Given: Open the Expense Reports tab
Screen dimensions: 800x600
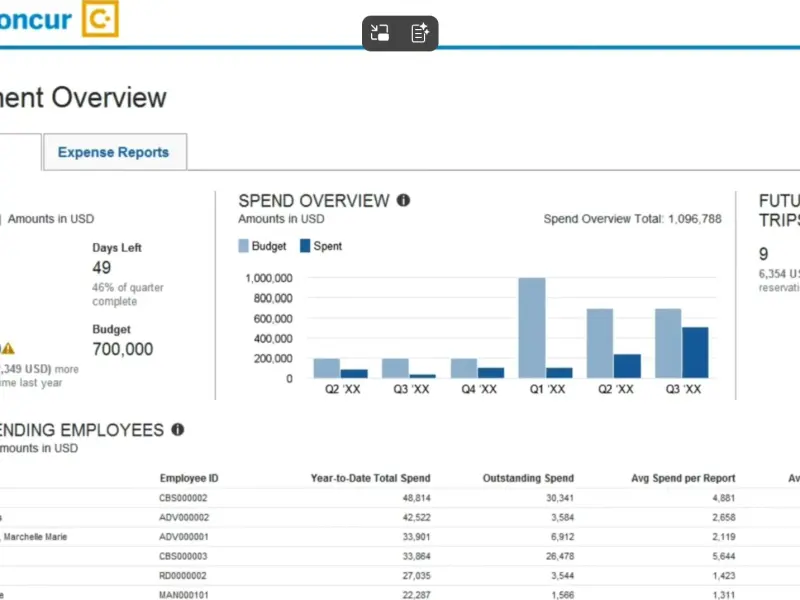Looking at the screenshot, I should [113, 153].
